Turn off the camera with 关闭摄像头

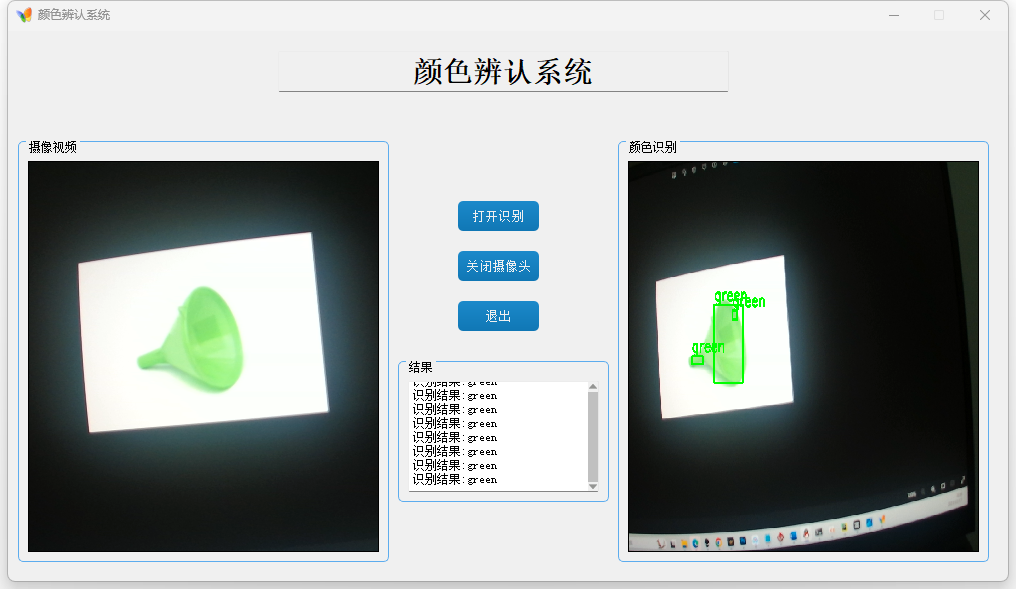tap(498, 266)
